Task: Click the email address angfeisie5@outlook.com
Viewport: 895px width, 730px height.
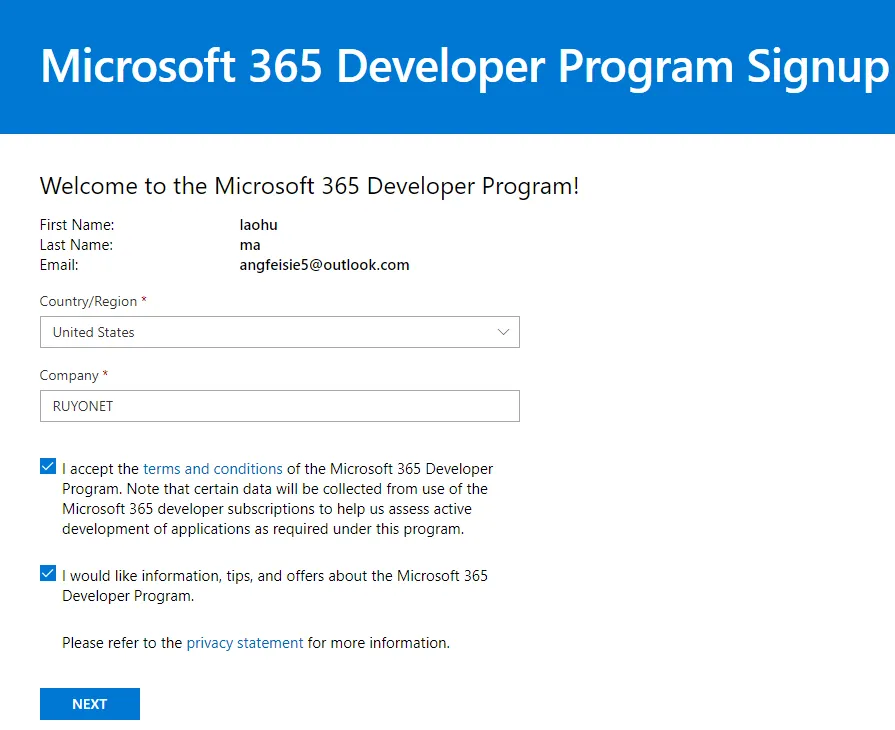Action: tap(325, 265)
